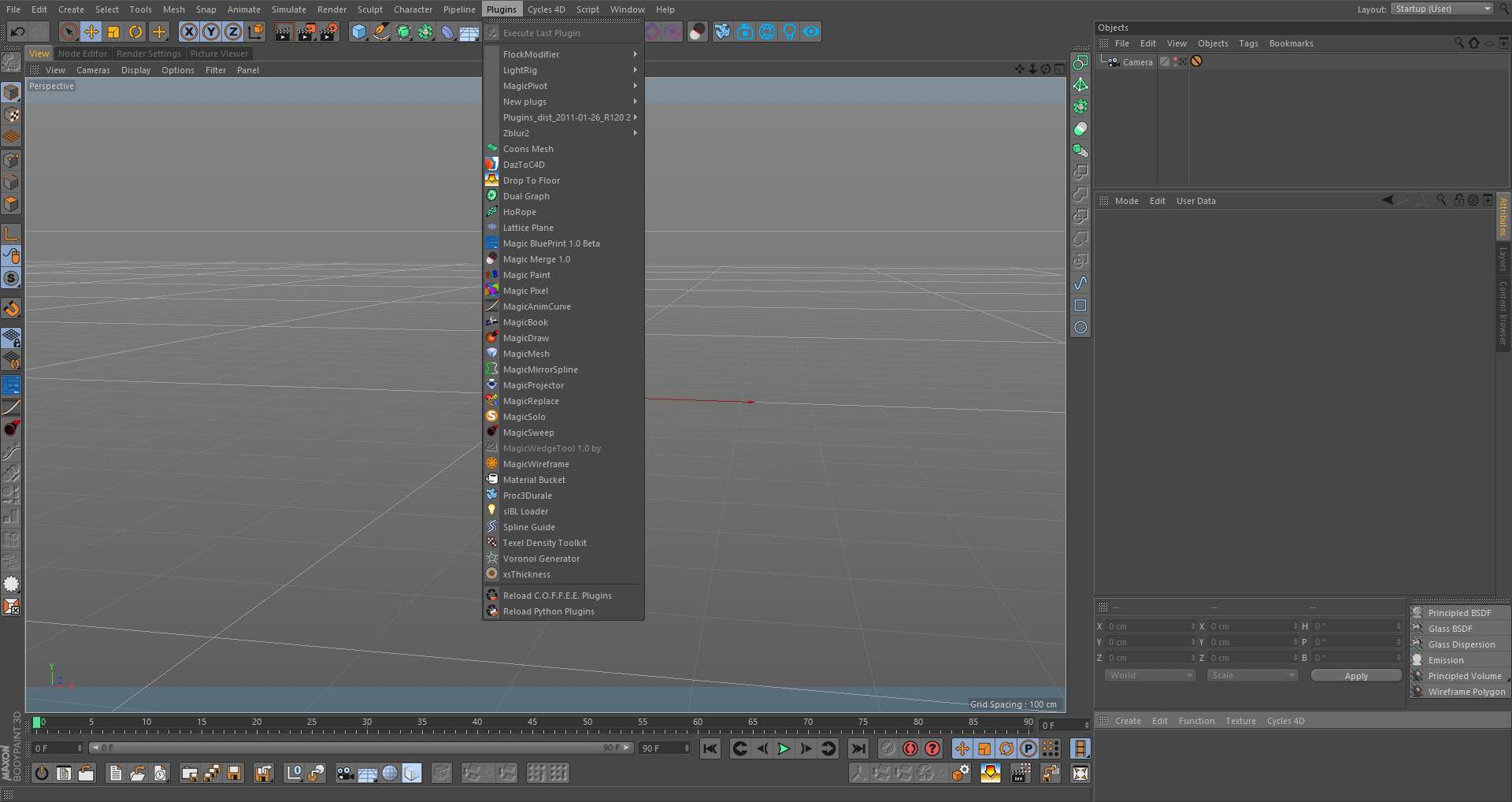Open the Cycles 4D menu

click(547, 9)
